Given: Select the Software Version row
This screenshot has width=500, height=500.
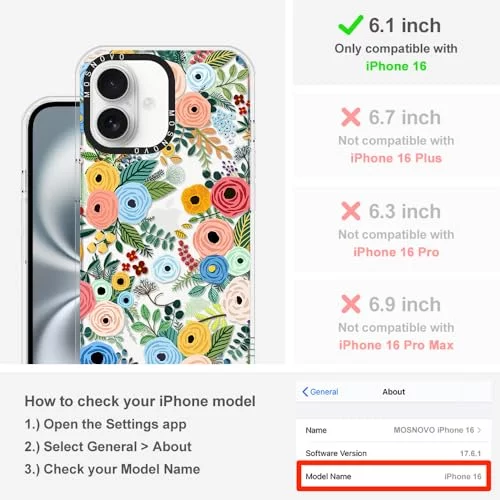Looking at the screenshot, I should (x=394, y=453).
